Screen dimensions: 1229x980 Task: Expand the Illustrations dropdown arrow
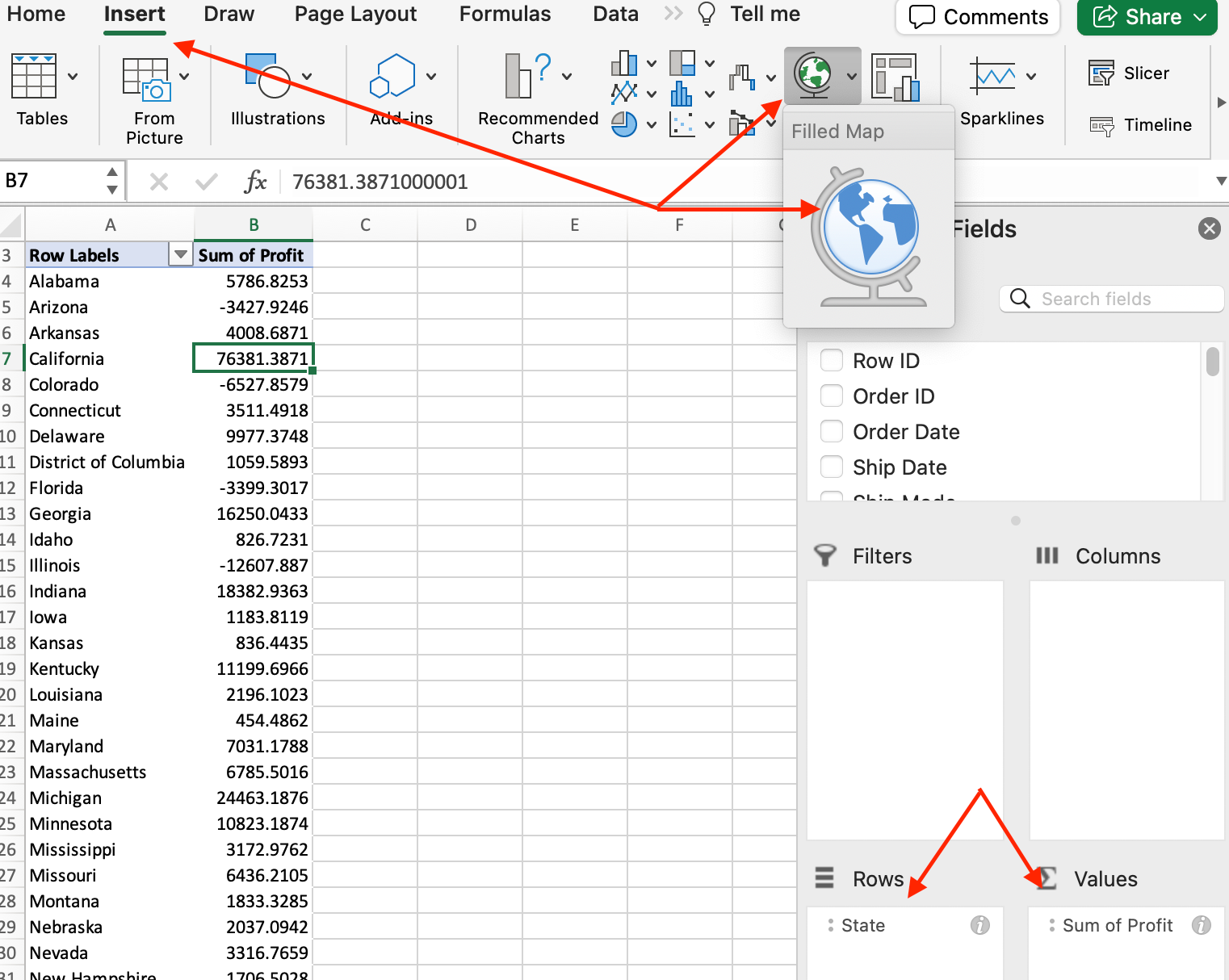tap(307, 77)
